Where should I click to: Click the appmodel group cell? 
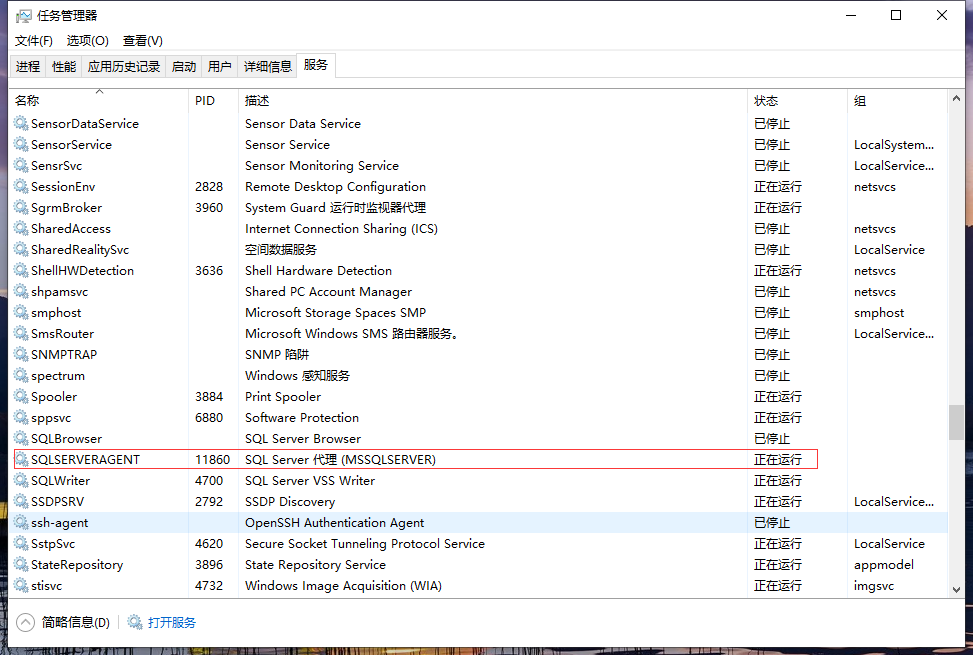click(x=884, y=564)
